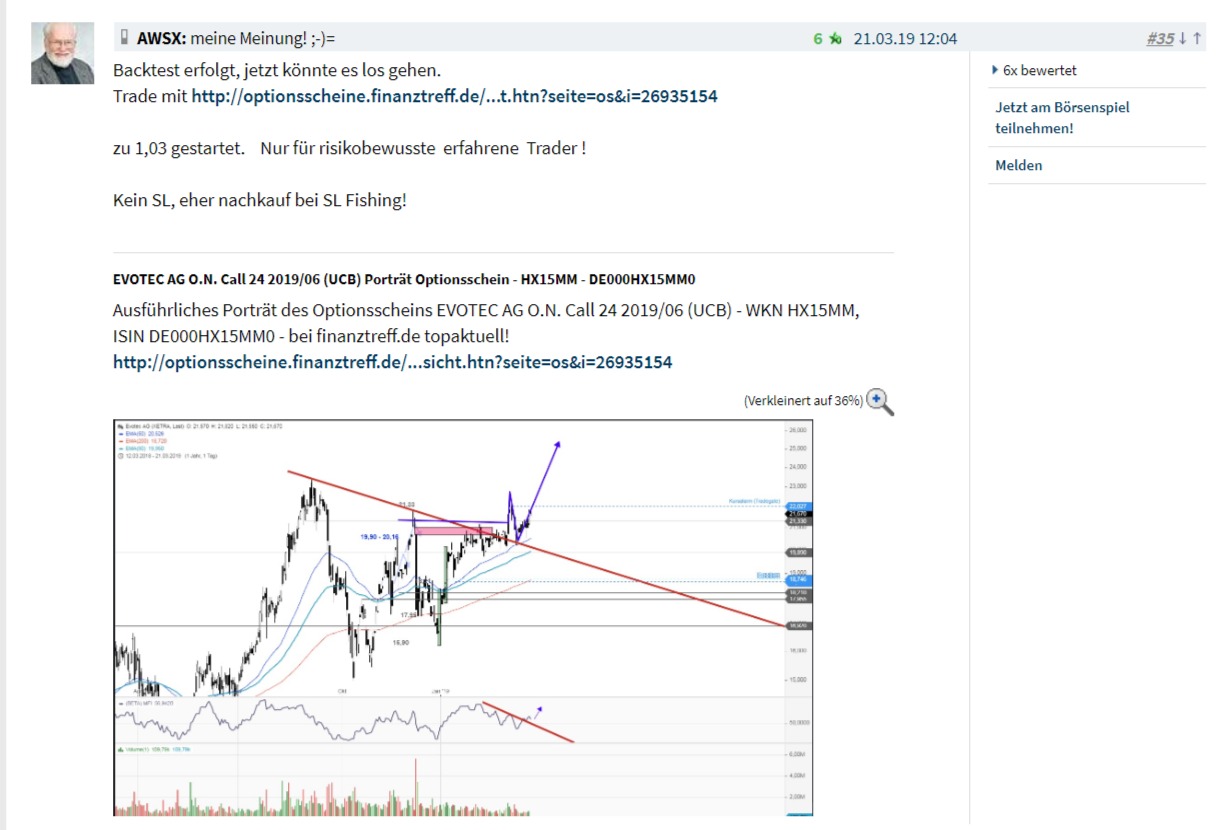This screenshot has width=1226, height=830.
Task: Expand the '6x bewertet' ratings list
Action: [x=1035, y=71]
